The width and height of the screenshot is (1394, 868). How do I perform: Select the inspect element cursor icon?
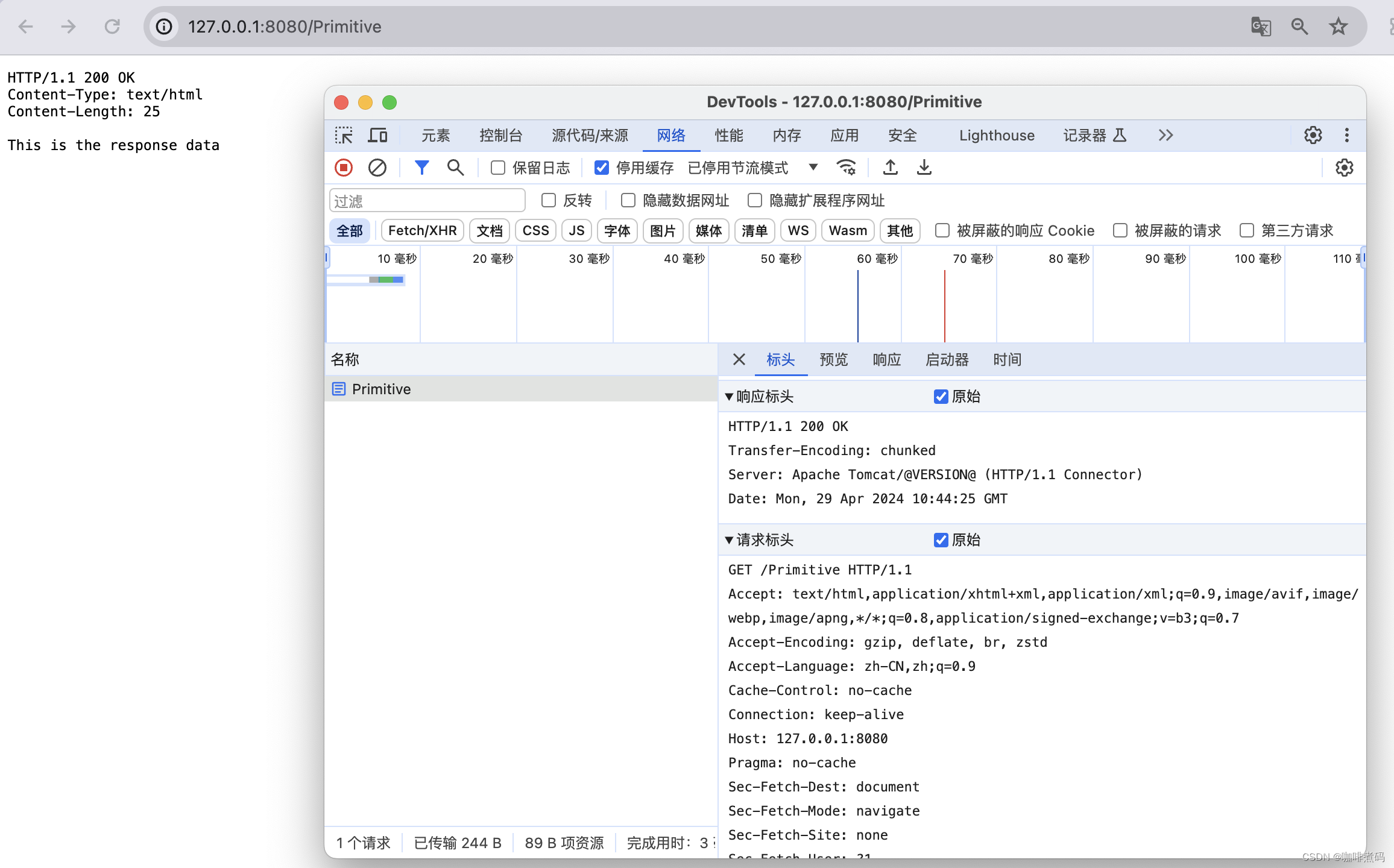(x=344, y=135)
